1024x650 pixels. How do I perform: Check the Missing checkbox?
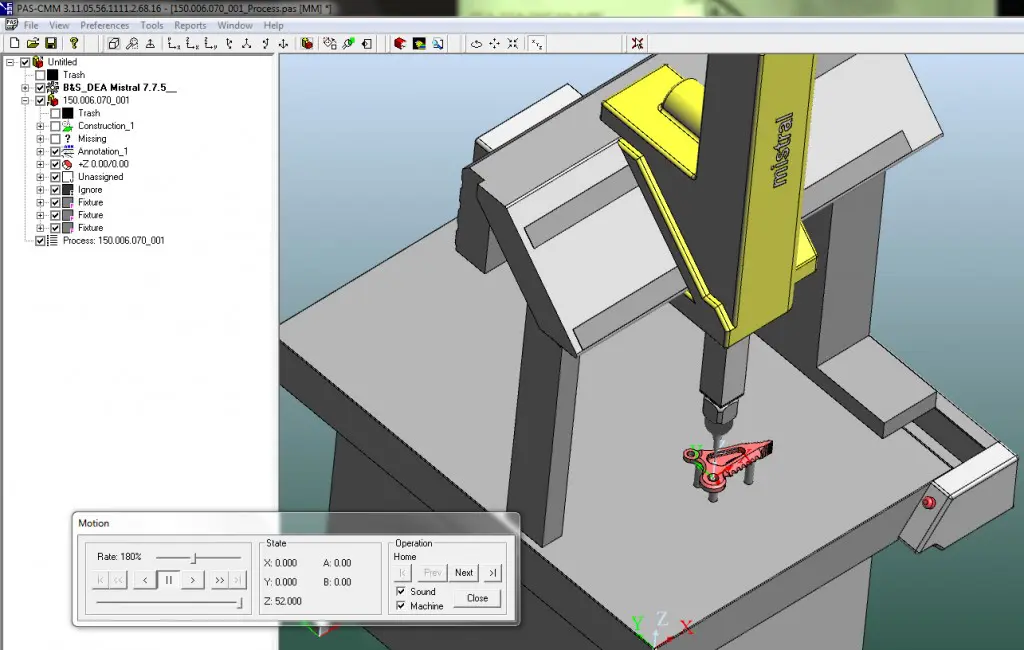[55, 138]
